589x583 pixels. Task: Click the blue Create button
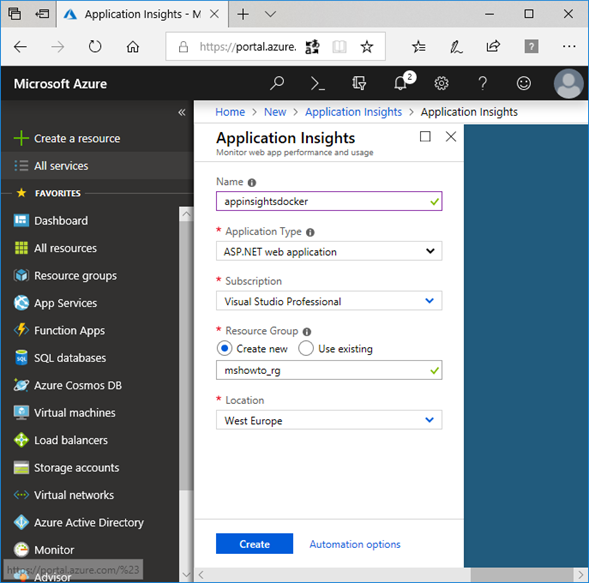(254, 544)
